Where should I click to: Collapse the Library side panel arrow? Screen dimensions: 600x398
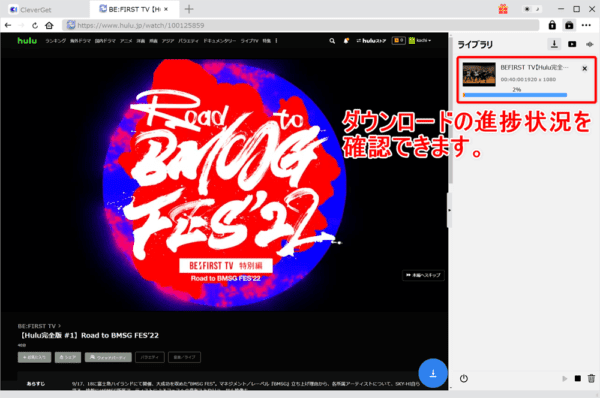pos(450,210)
